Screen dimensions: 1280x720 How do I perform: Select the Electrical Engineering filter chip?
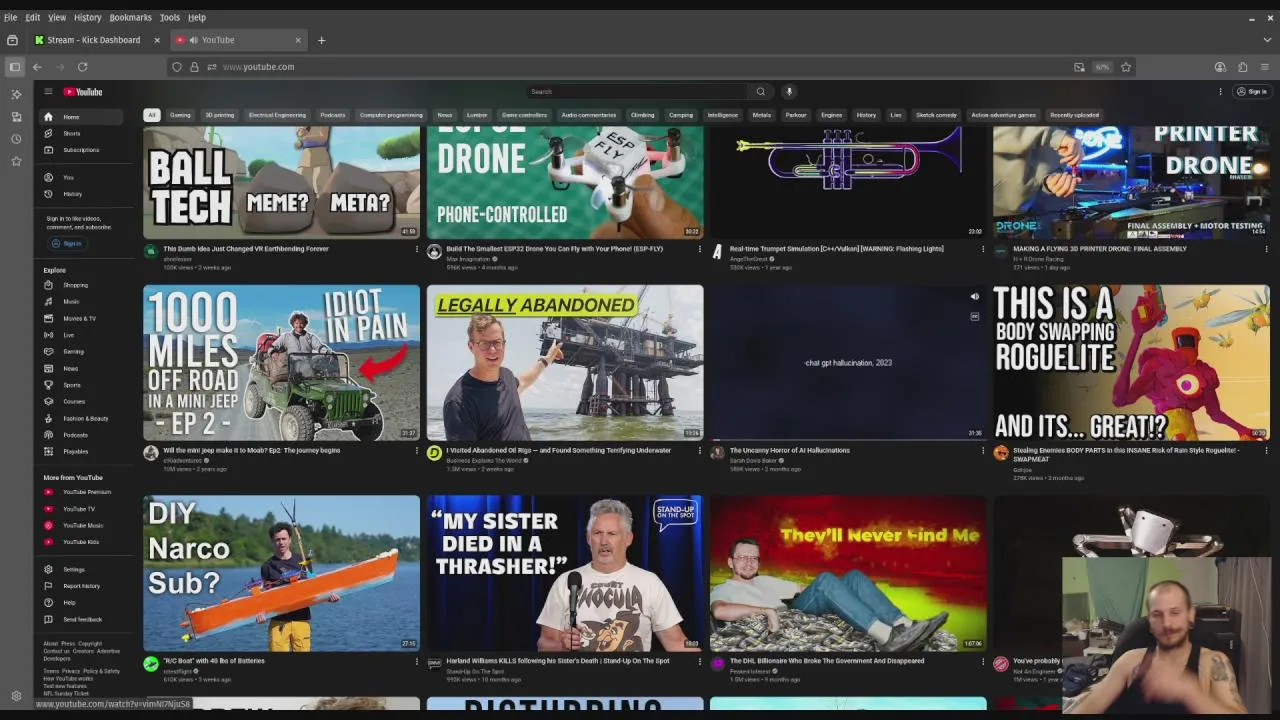pos(277,115)
